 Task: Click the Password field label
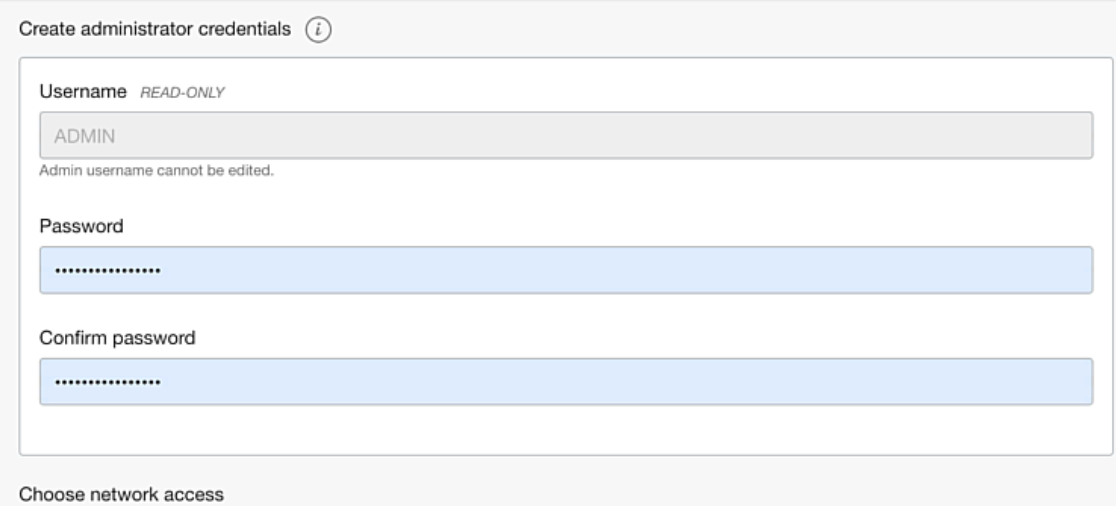(x=81, y=226)
